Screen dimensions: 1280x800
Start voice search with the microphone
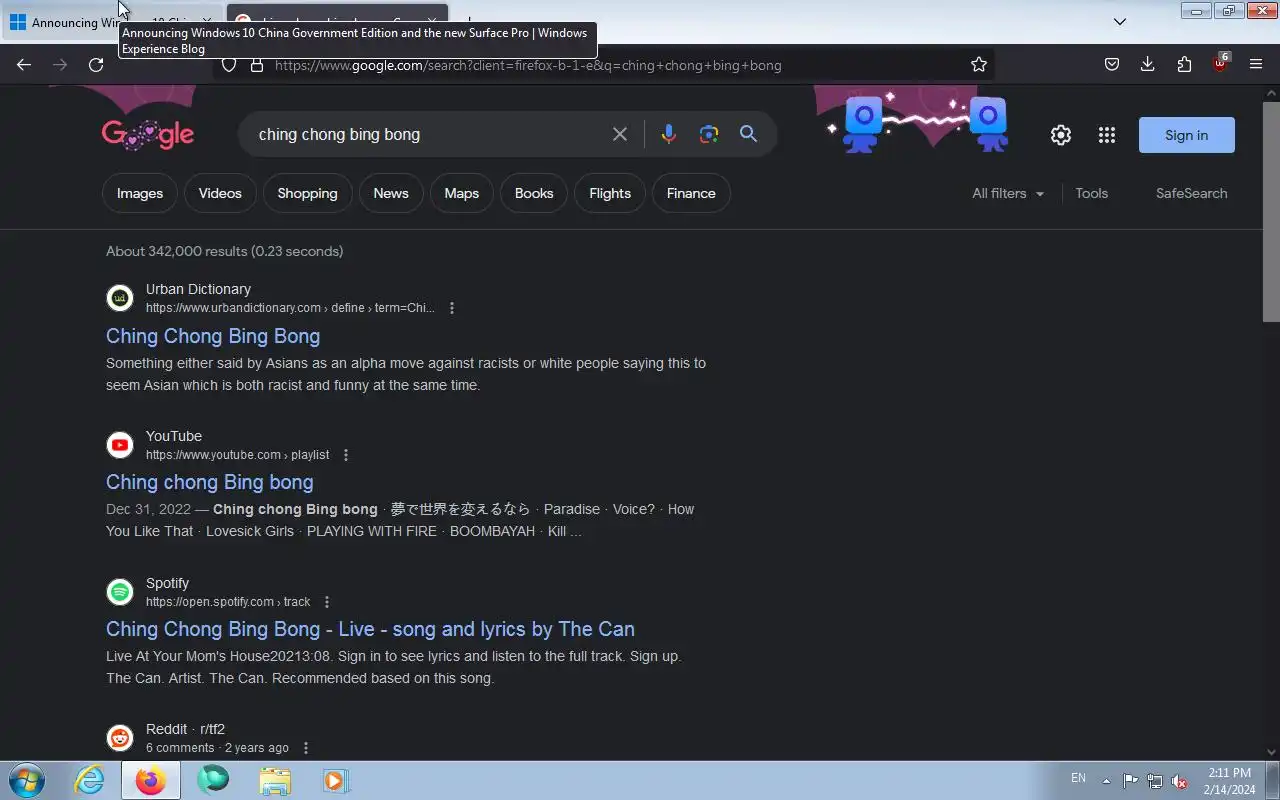pyautogui.click(x=669, y=134)
